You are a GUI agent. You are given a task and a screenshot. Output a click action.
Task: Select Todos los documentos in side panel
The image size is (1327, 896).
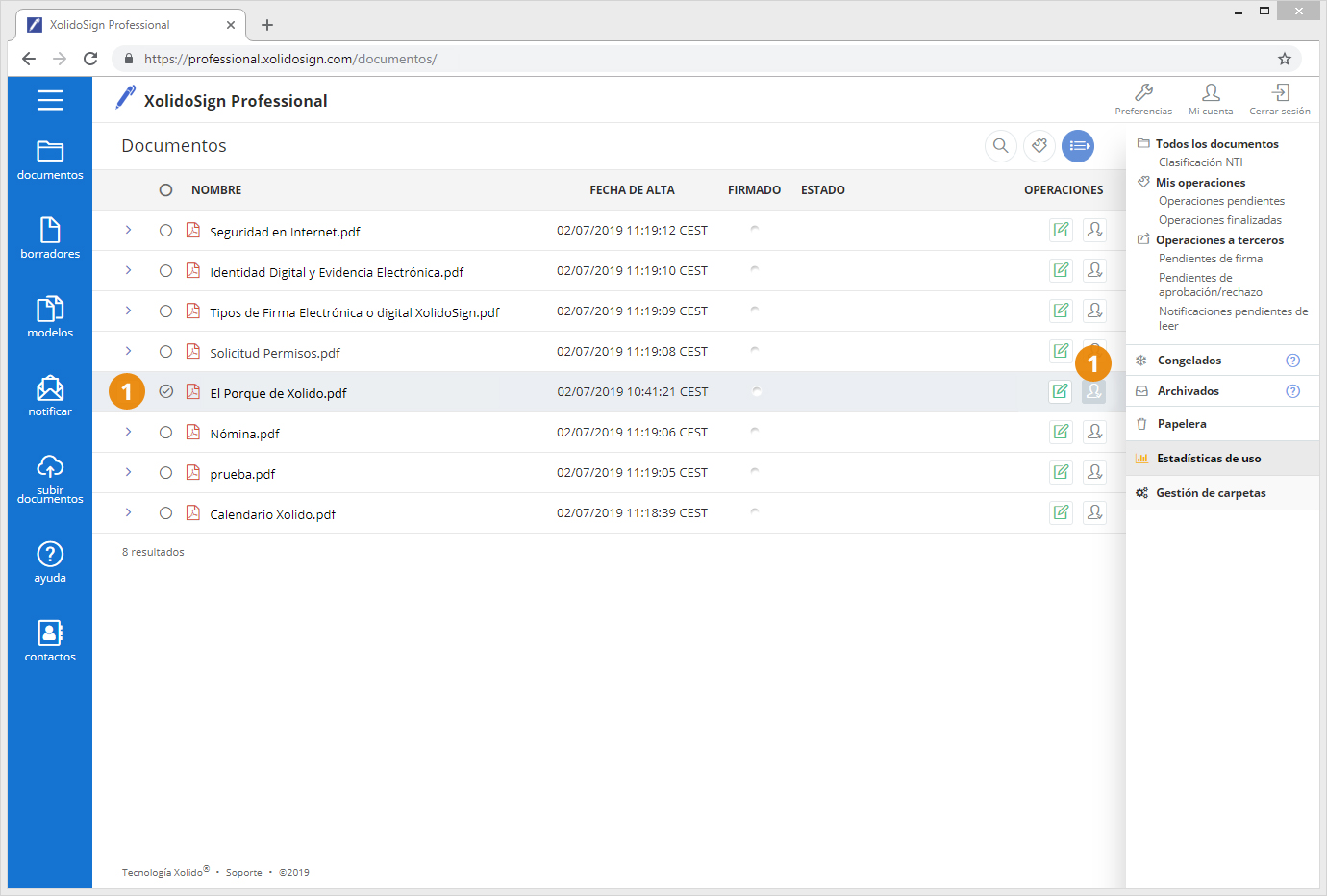coord(1216,144)
